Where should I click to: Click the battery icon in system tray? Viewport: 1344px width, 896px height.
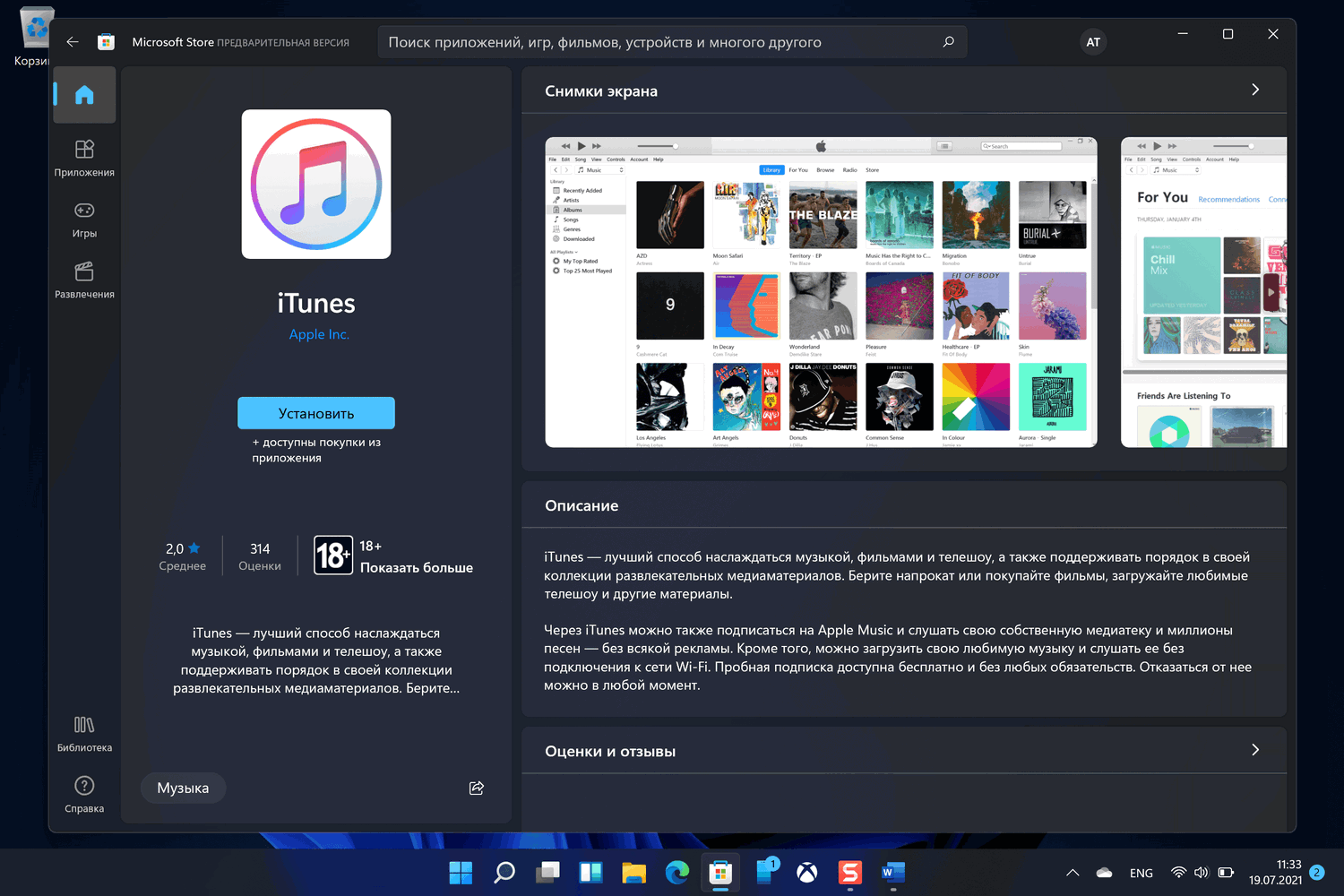pos(1226,873)
